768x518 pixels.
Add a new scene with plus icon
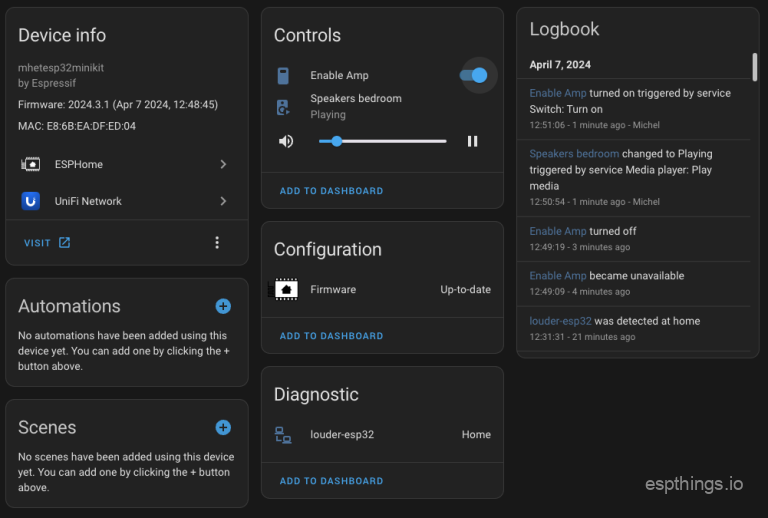[x=223, y=427]
